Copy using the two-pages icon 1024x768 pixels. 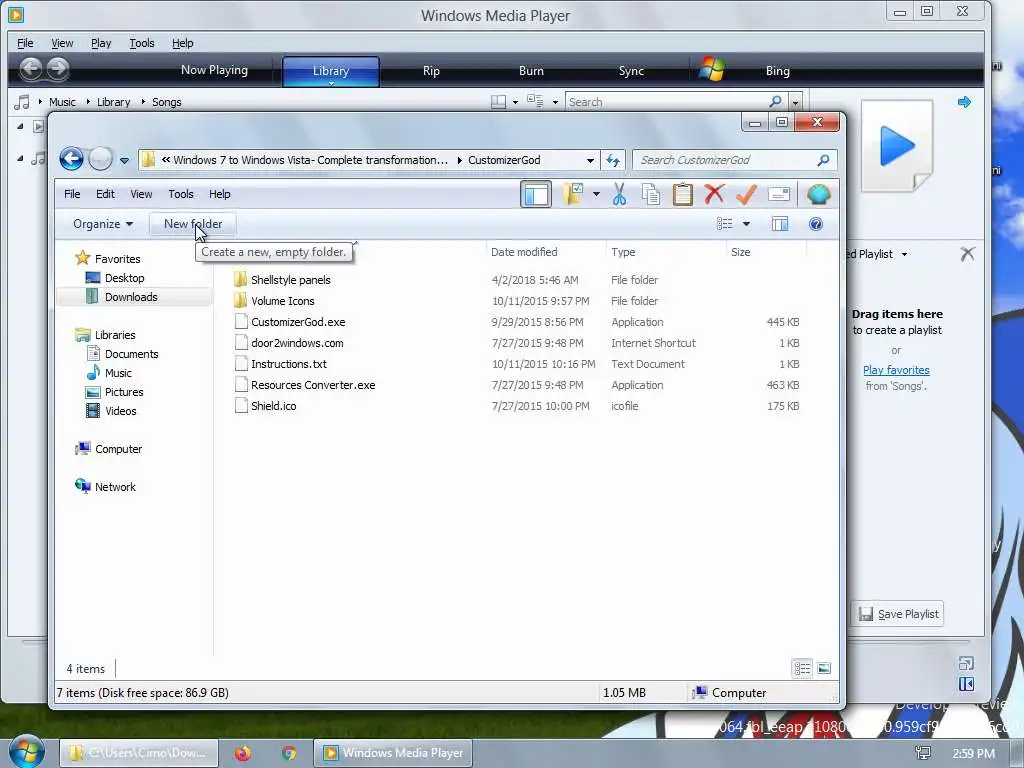(650, 195)
